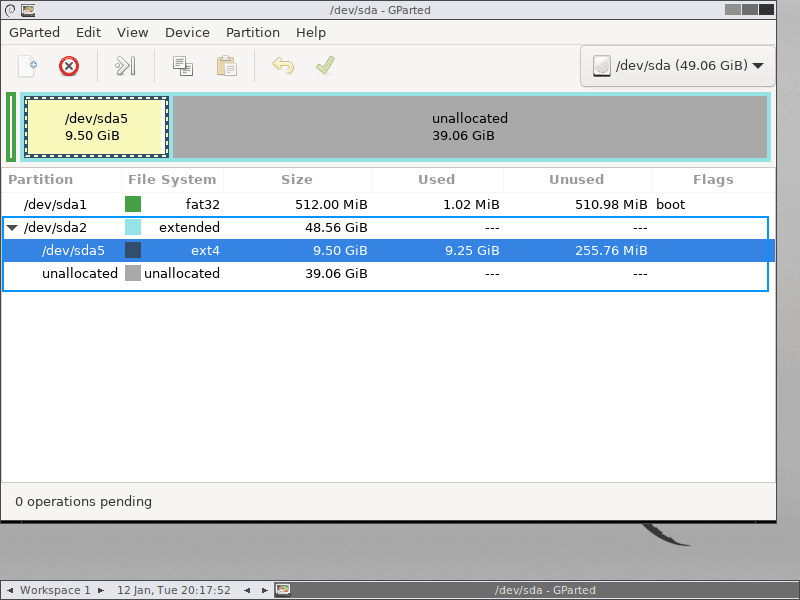Image resolution: width=800 pixels, height=600 pixels.
Task: Click the Delete partition icon
Action: click(x=69, y=67)
